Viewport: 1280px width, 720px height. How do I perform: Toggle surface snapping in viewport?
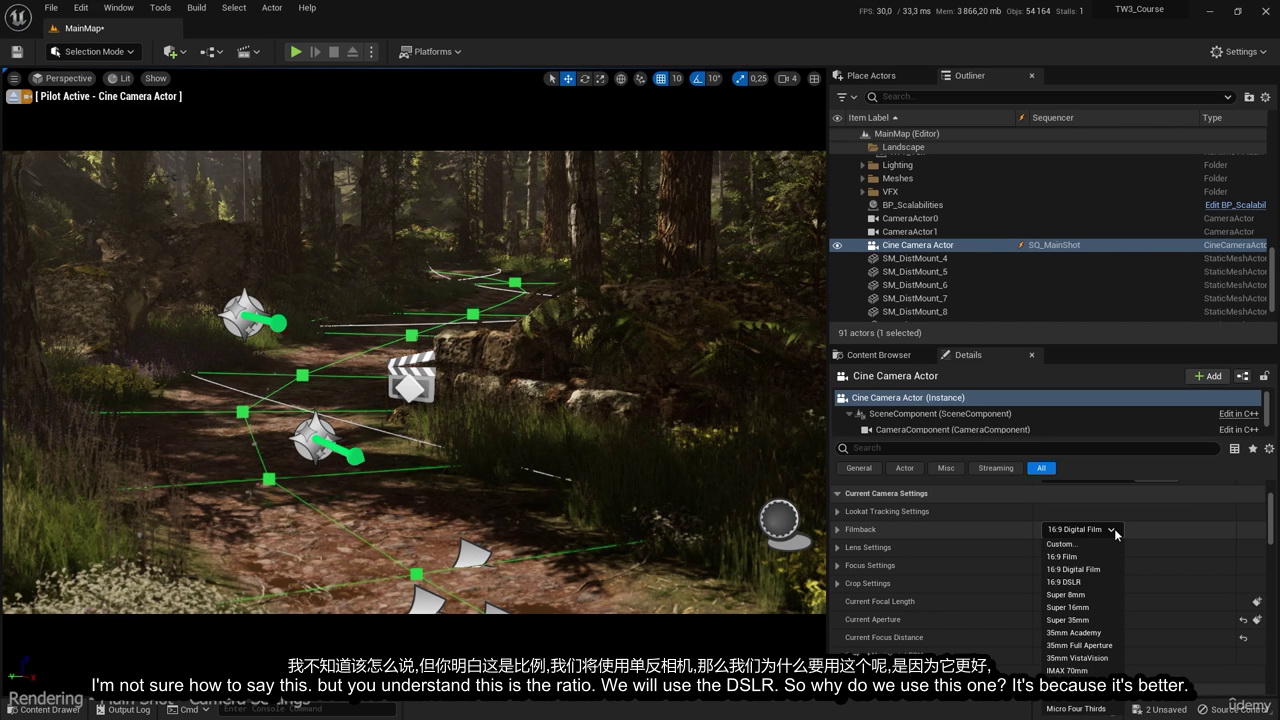(640, 78)
